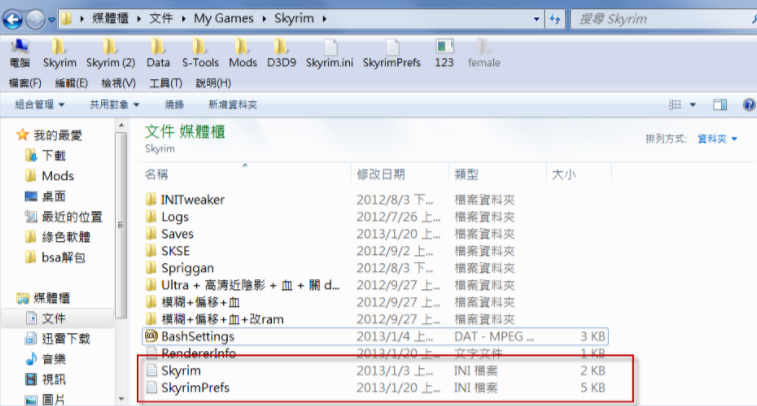The image size is (757, 406).
Task: Select 迅雷下載 in navigation pane
Action: pyautogui.click(x=57, y=338)
